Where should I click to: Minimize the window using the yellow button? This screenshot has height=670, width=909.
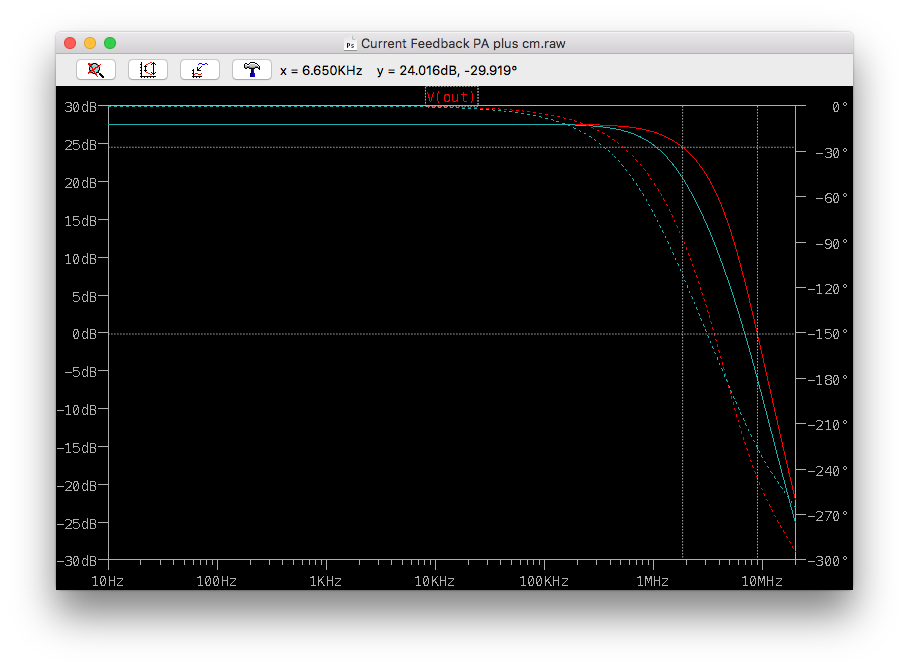pyautogui.click(x=90, y=43)
